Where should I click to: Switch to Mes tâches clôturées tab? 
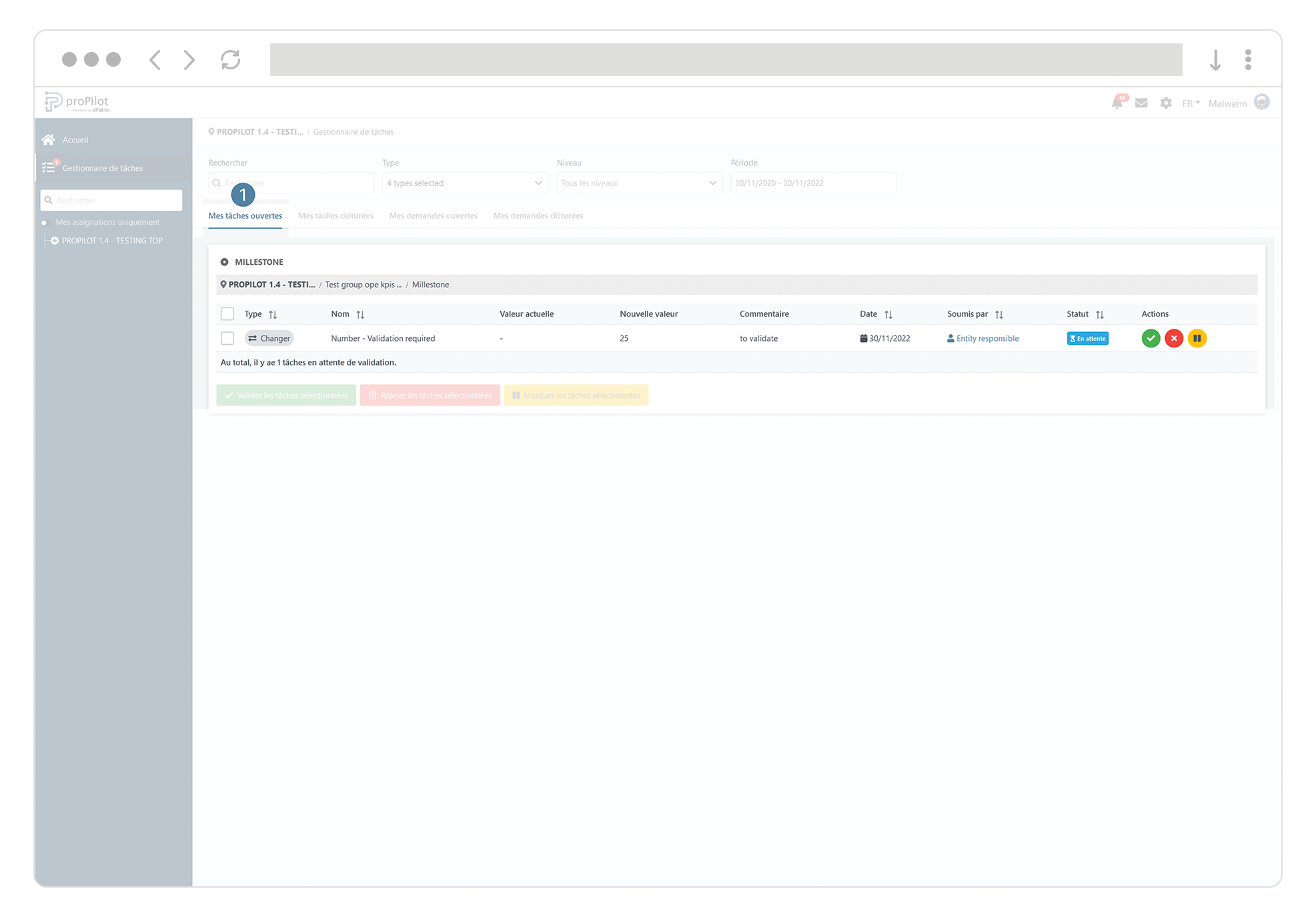(336, 216)
